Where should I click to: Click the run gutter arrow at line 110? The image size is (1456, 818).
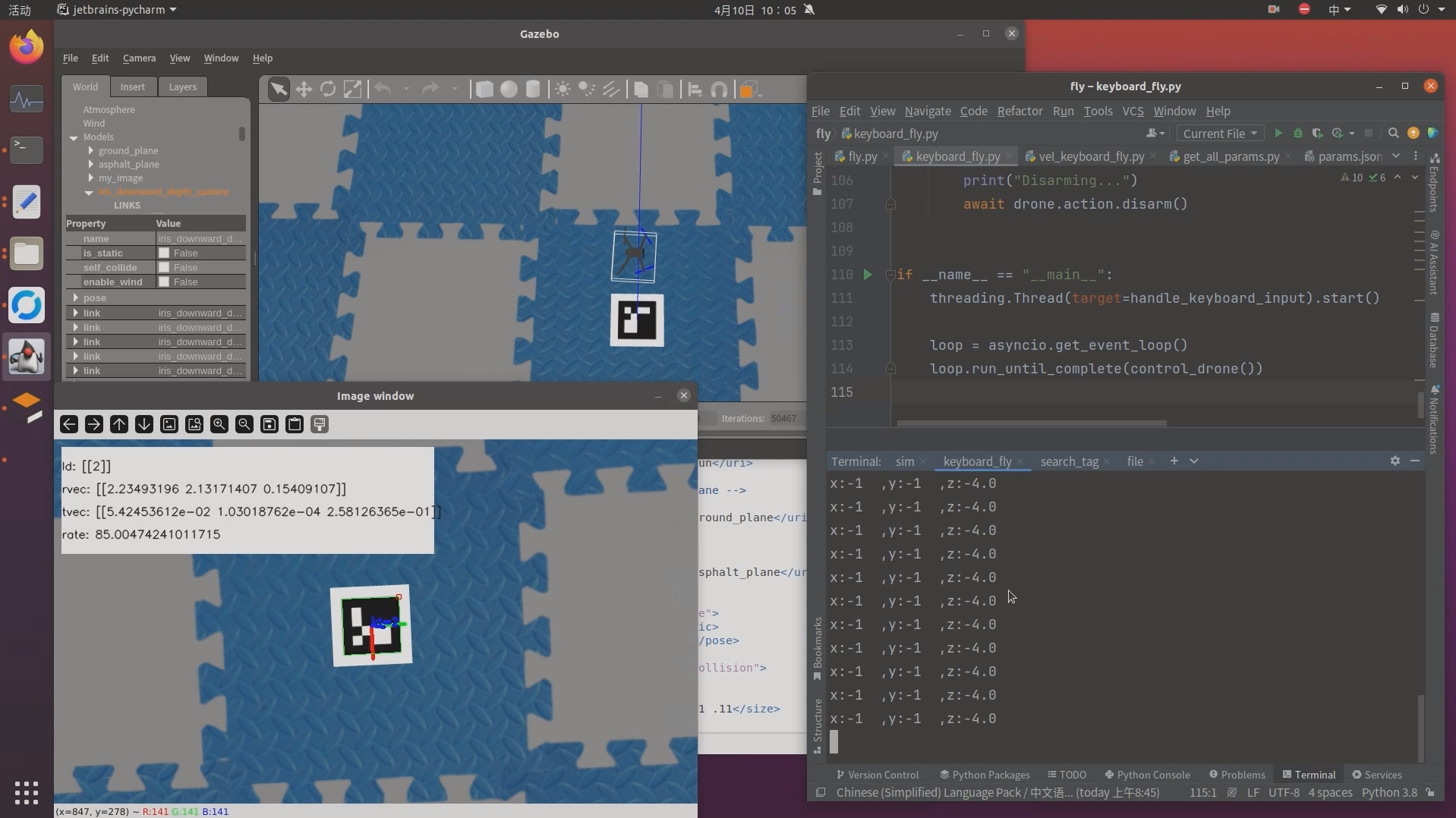tap(867, 275)
